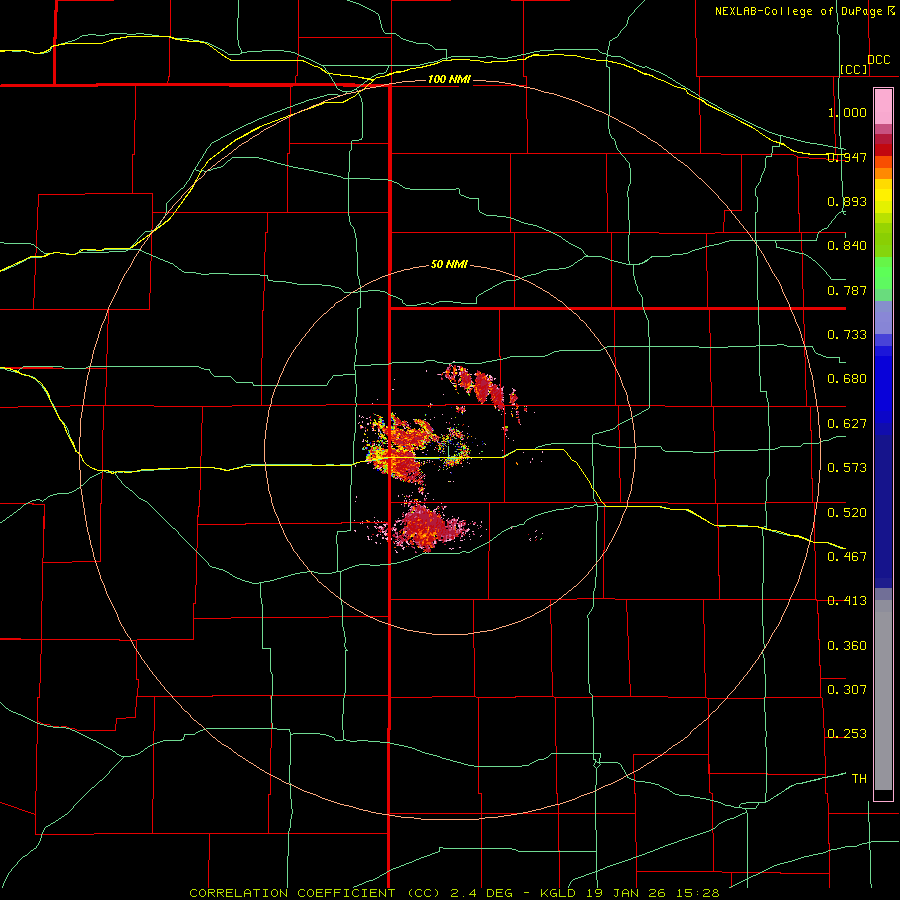Select the 0.733 colorbar value
Image resolution: width=900 pixels, height=900 pixels.
847,335
